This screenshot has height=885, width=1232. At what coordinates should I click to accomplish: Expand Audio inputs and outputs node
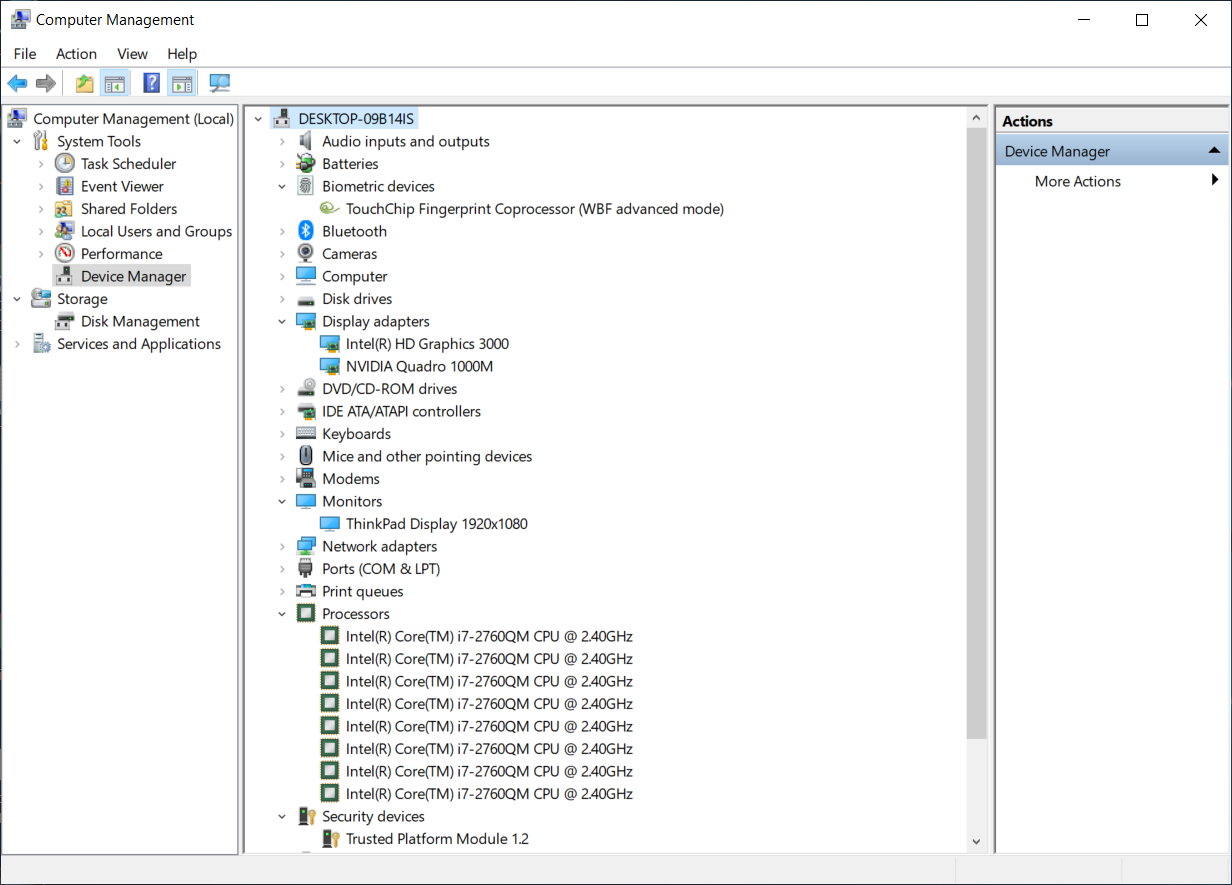tap(282, 141)
